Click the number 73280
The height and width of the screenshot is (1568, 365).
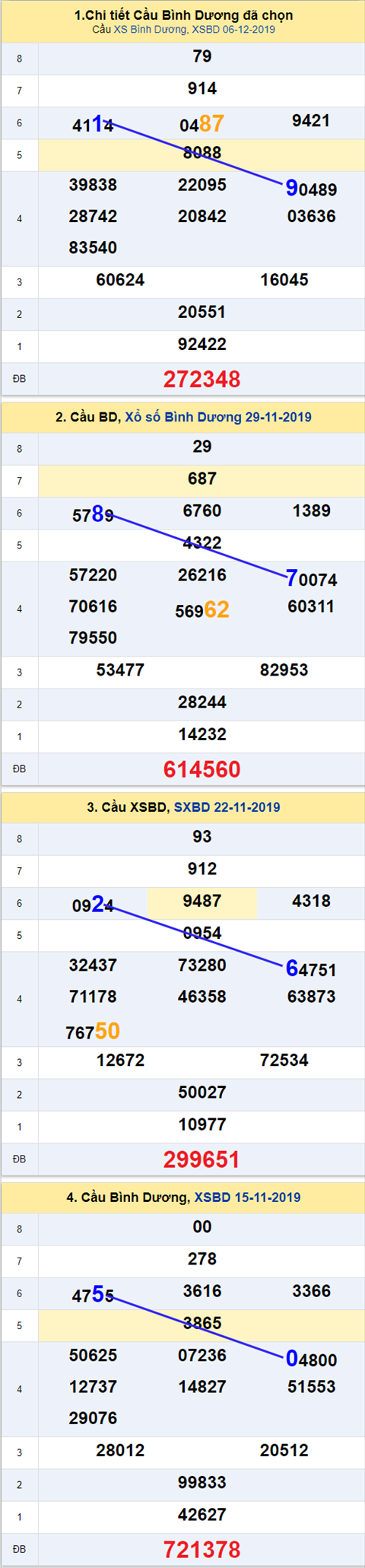(x=202, y=965)
